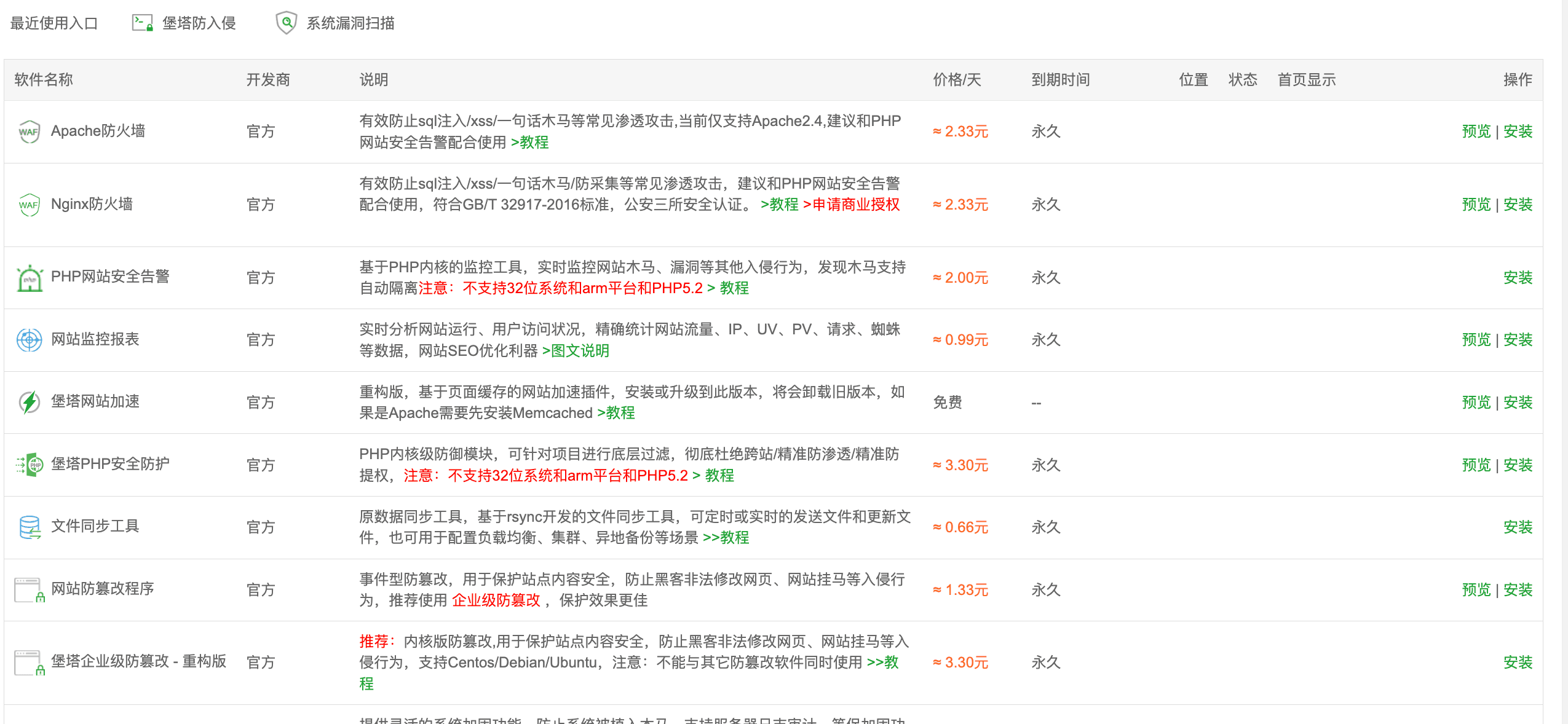This screenshot has width=1568, height=724.
Task: Click the Apache防火墙 name
Action: point(98,131)
